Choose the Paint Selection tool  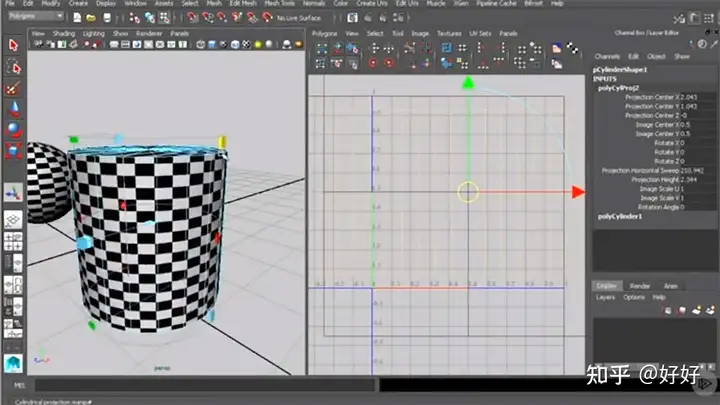[13, 88]
